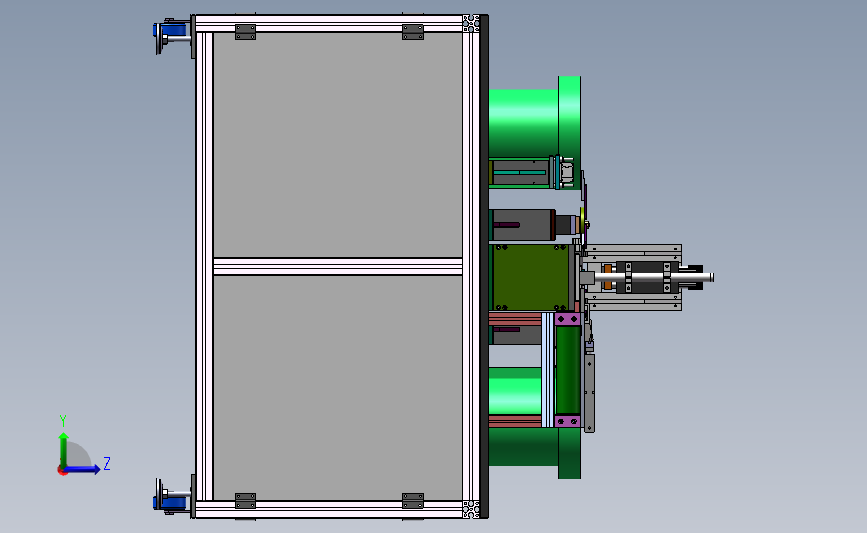Select the gray motor body above green plate
This screenshot has width=867, height=533.
click(524, 225)
